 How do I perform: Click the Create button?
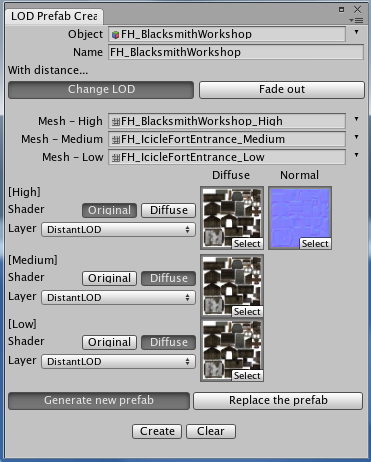(157, 431)
